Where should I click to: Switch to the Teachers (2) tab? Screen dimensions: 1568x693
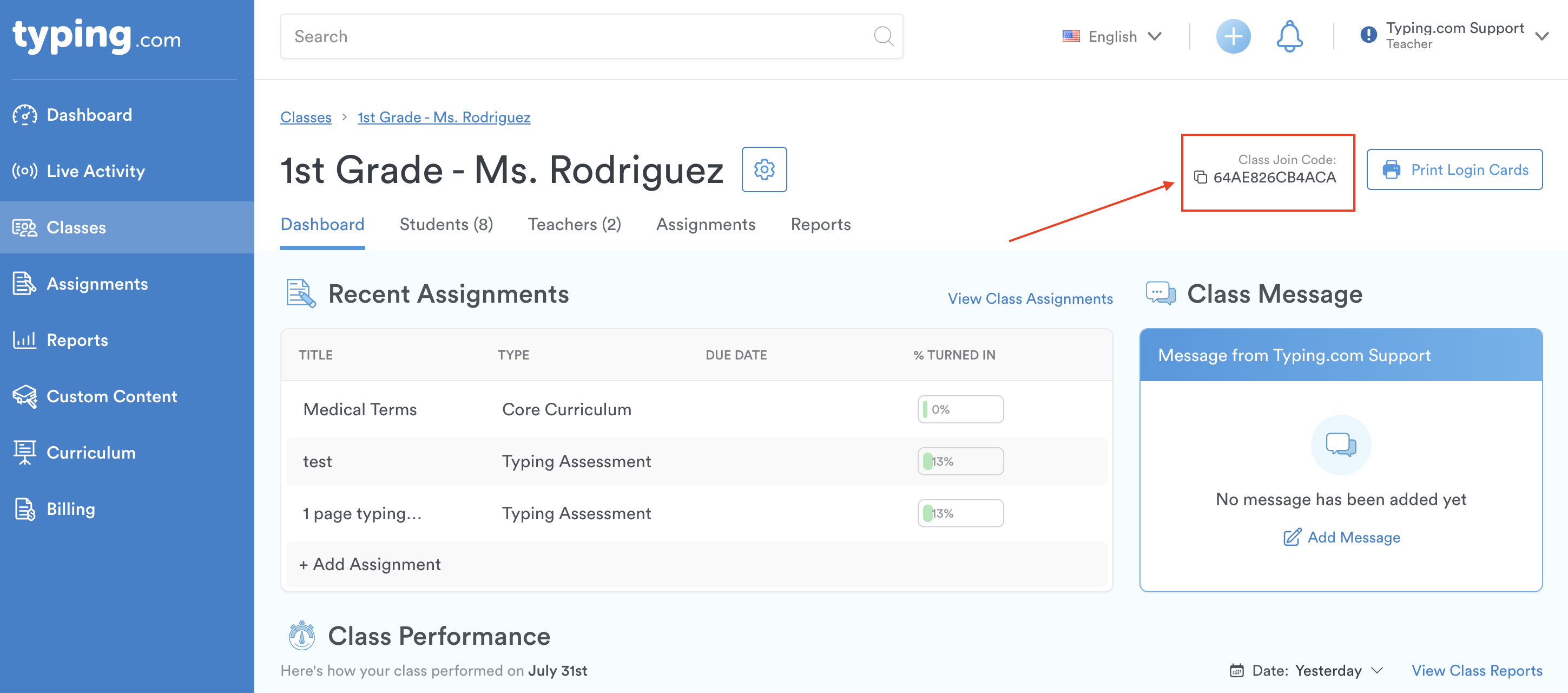pyautogui.click(x=574, y=224)
